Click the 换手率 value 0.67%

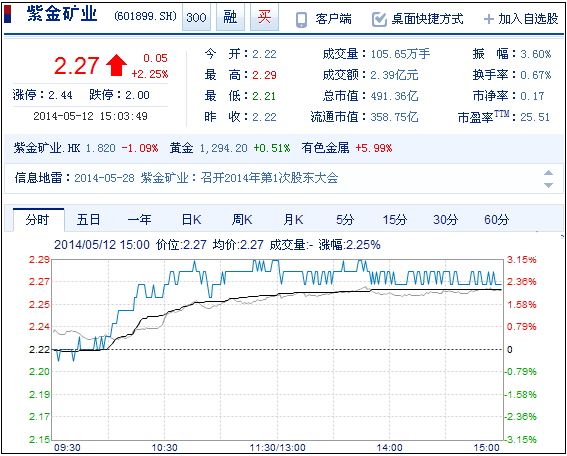(x=536, y=75)
